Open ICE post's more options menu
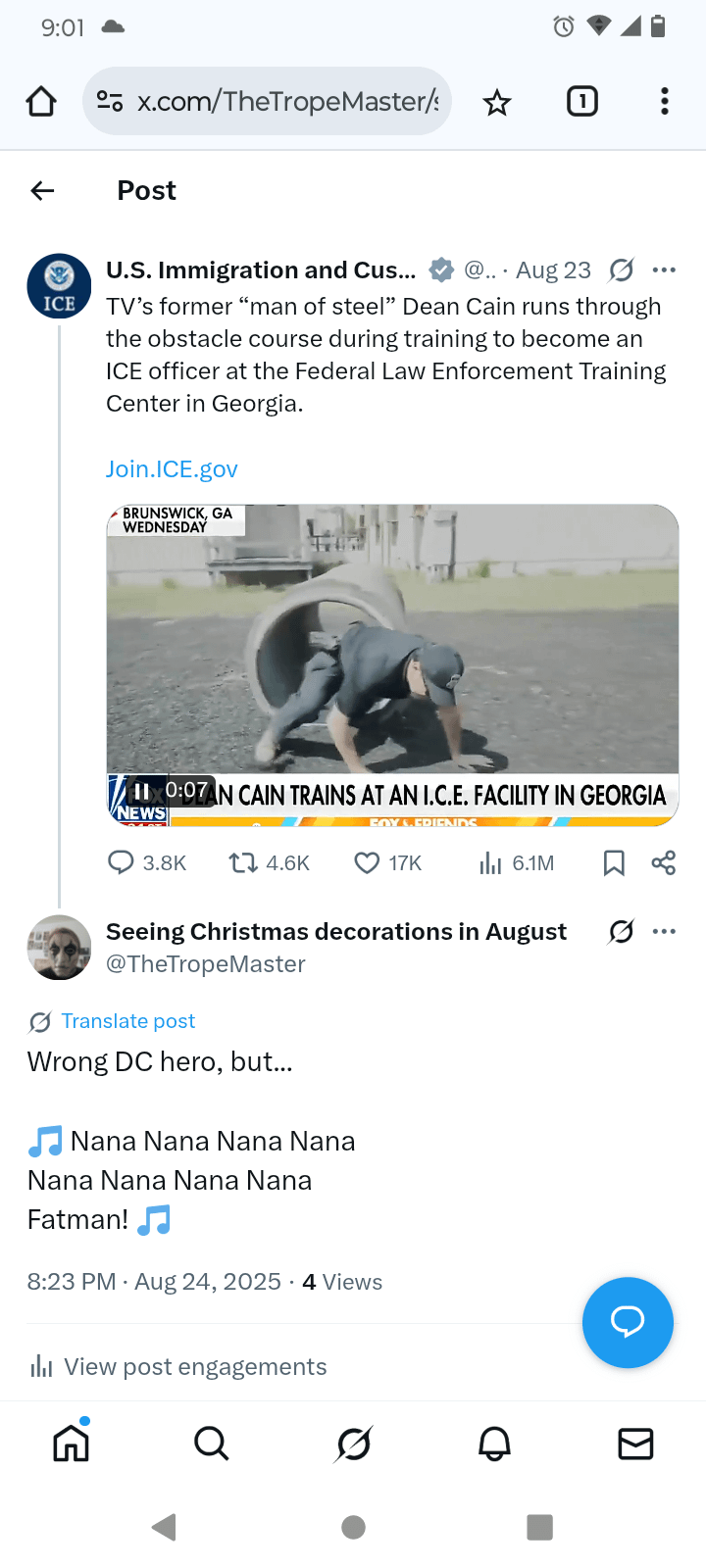This screenshot has height=1568, width=706. [x=664, y=269]
